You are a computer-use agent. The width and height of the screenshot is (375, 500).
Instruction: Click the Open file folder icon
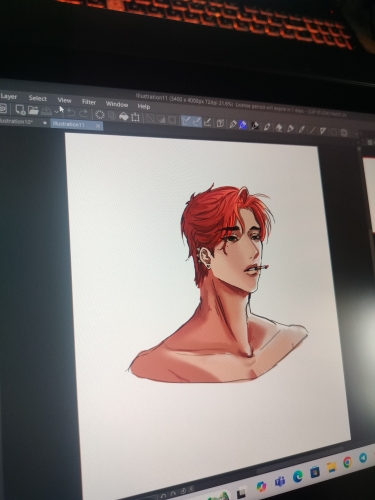pyautogui.click(x=33, y=110)
